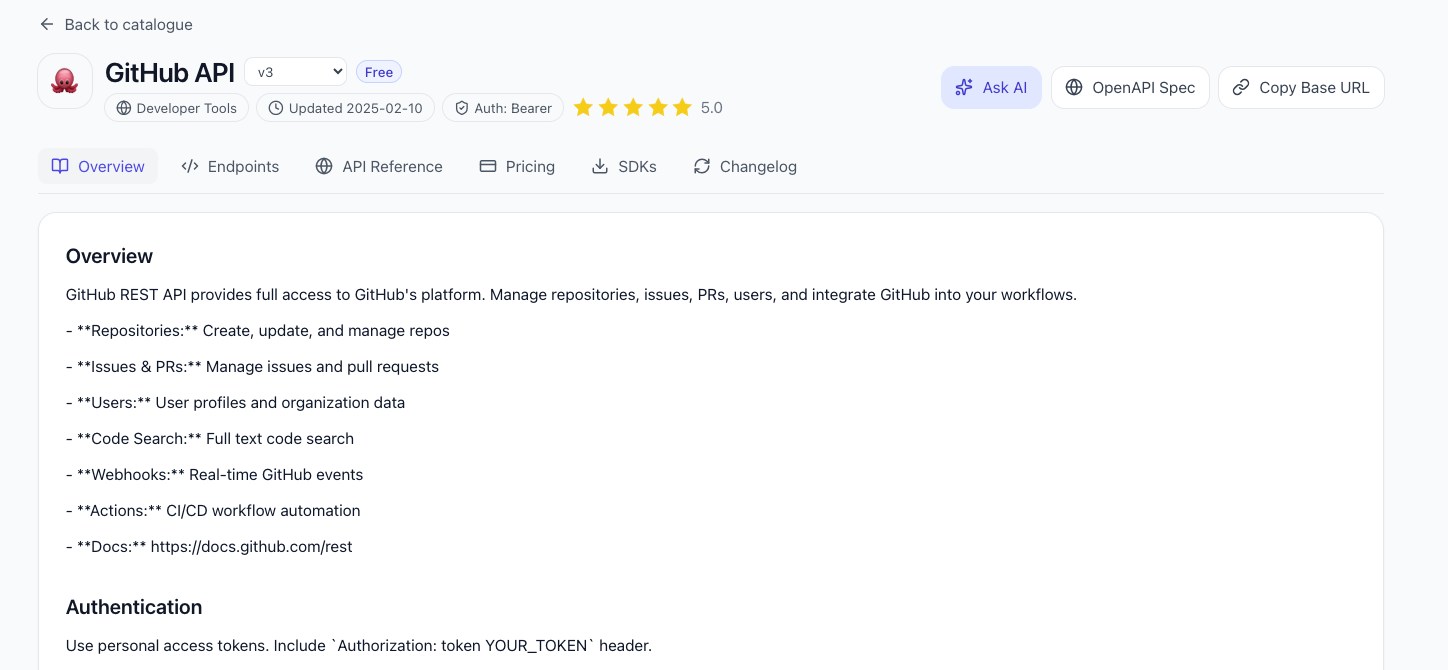Click the octopus GitHub API logo
This screenshot has height=670, width=1448.
coord(64,80)
